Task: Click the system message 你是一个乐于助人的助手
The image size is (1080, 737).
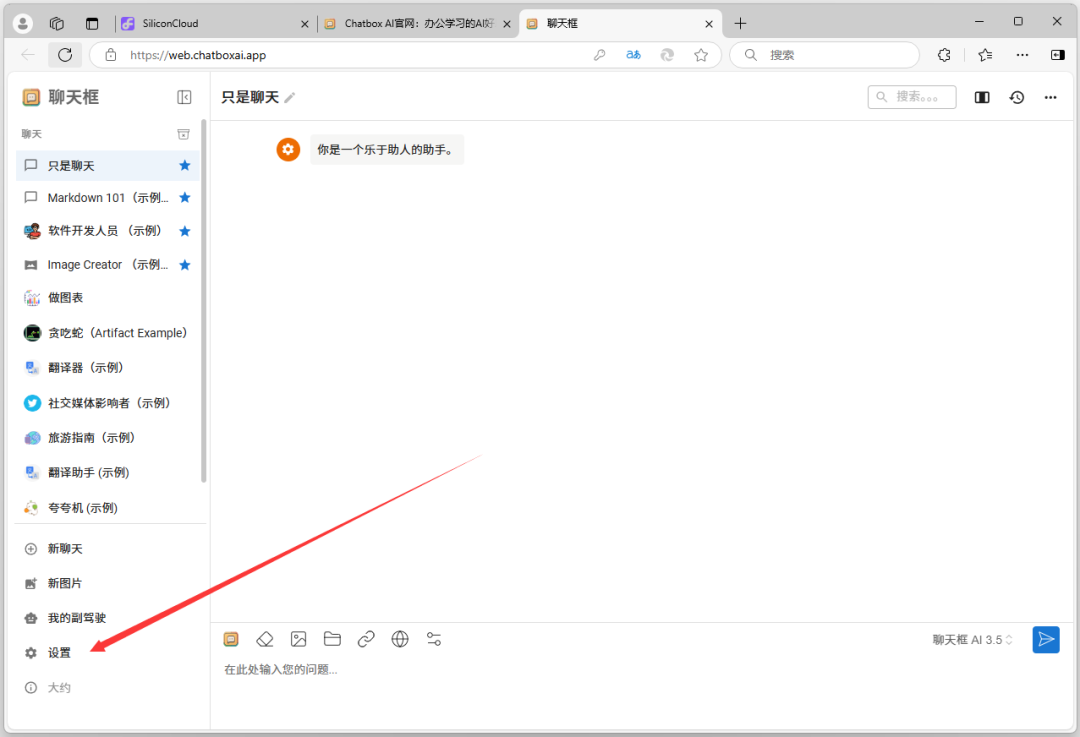Action: [386, 149]
